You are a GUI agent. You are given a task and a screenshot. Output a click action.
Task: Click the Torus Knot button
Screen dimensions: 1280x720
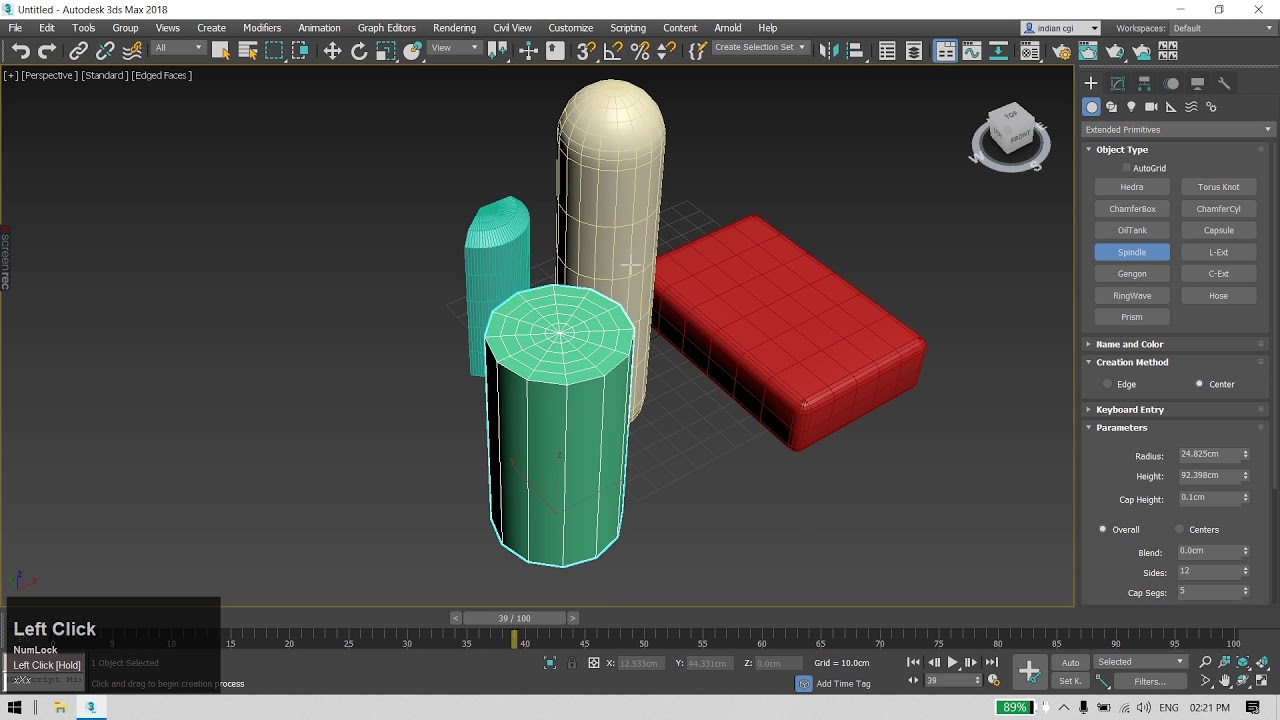coord(1218,187)
